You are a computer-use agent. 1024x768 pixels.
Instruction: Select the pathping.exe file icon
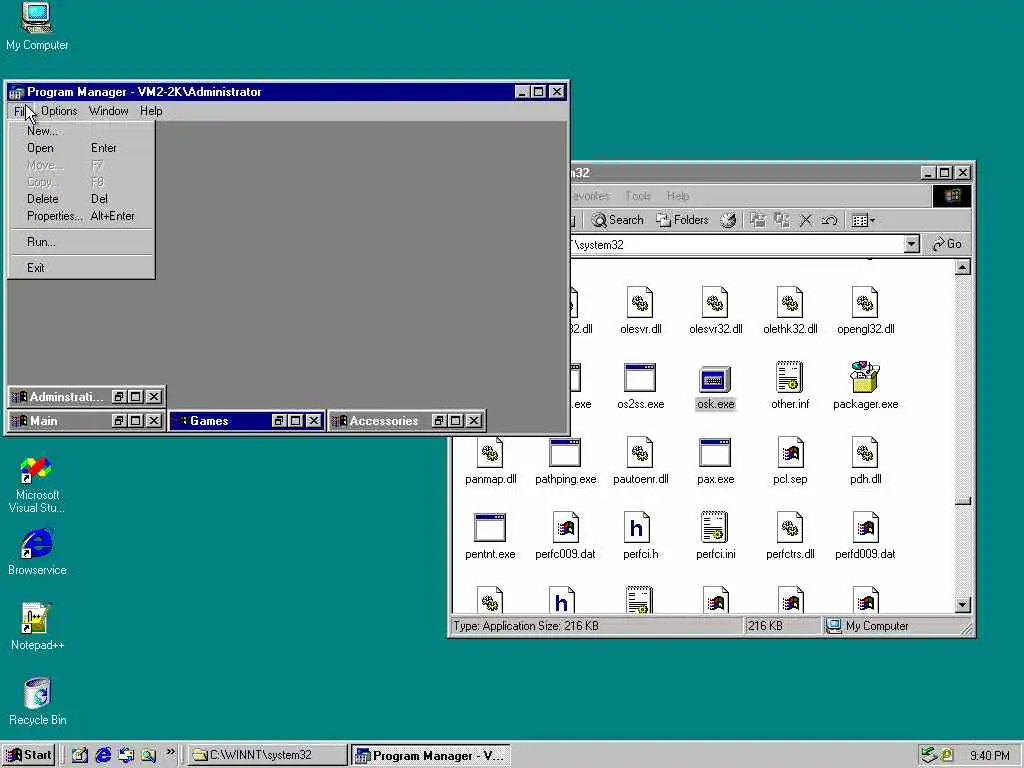(x=565, y=460)
